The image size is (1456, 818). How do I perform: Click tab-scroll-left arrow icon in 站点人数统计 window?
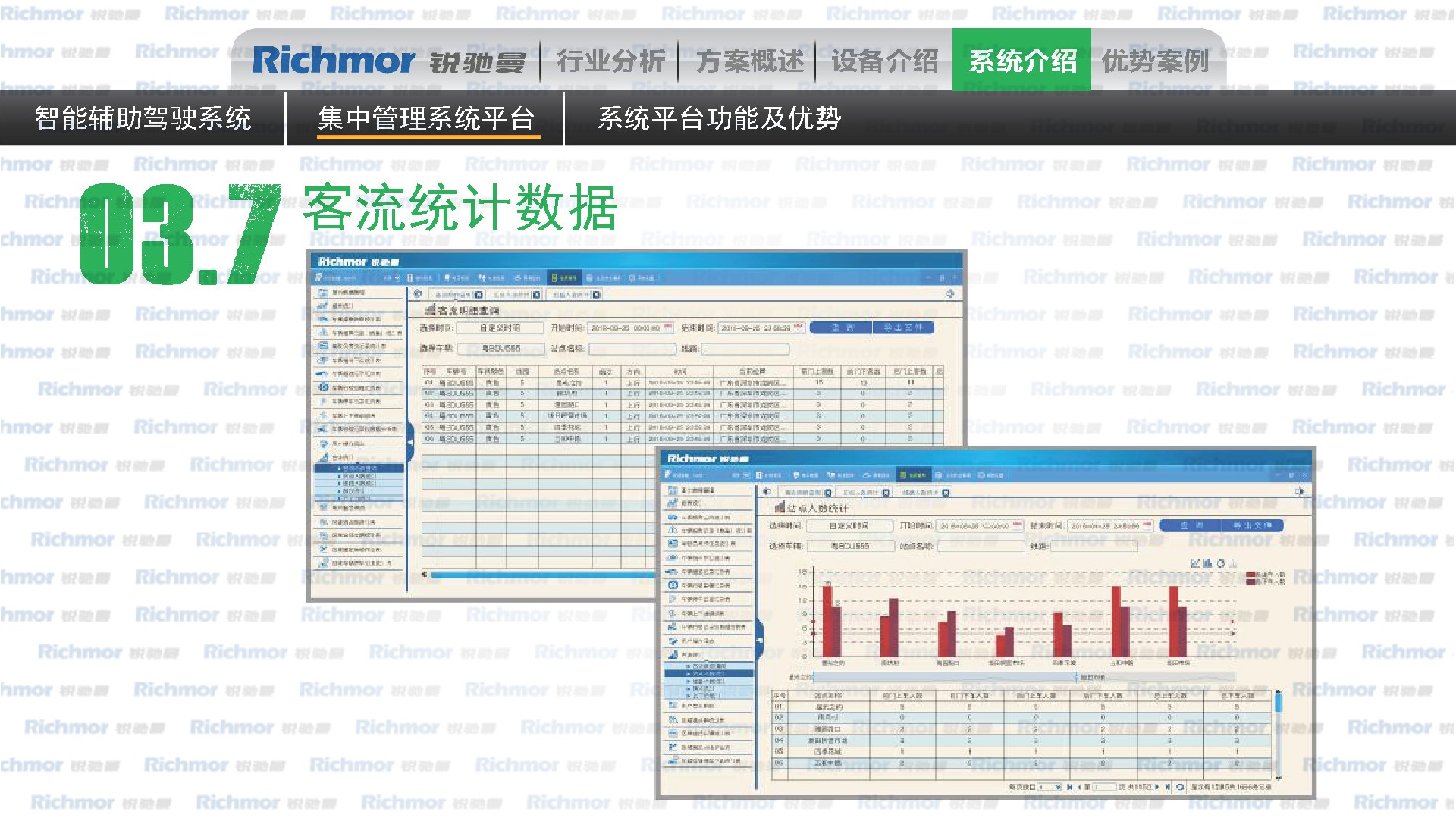767,491
